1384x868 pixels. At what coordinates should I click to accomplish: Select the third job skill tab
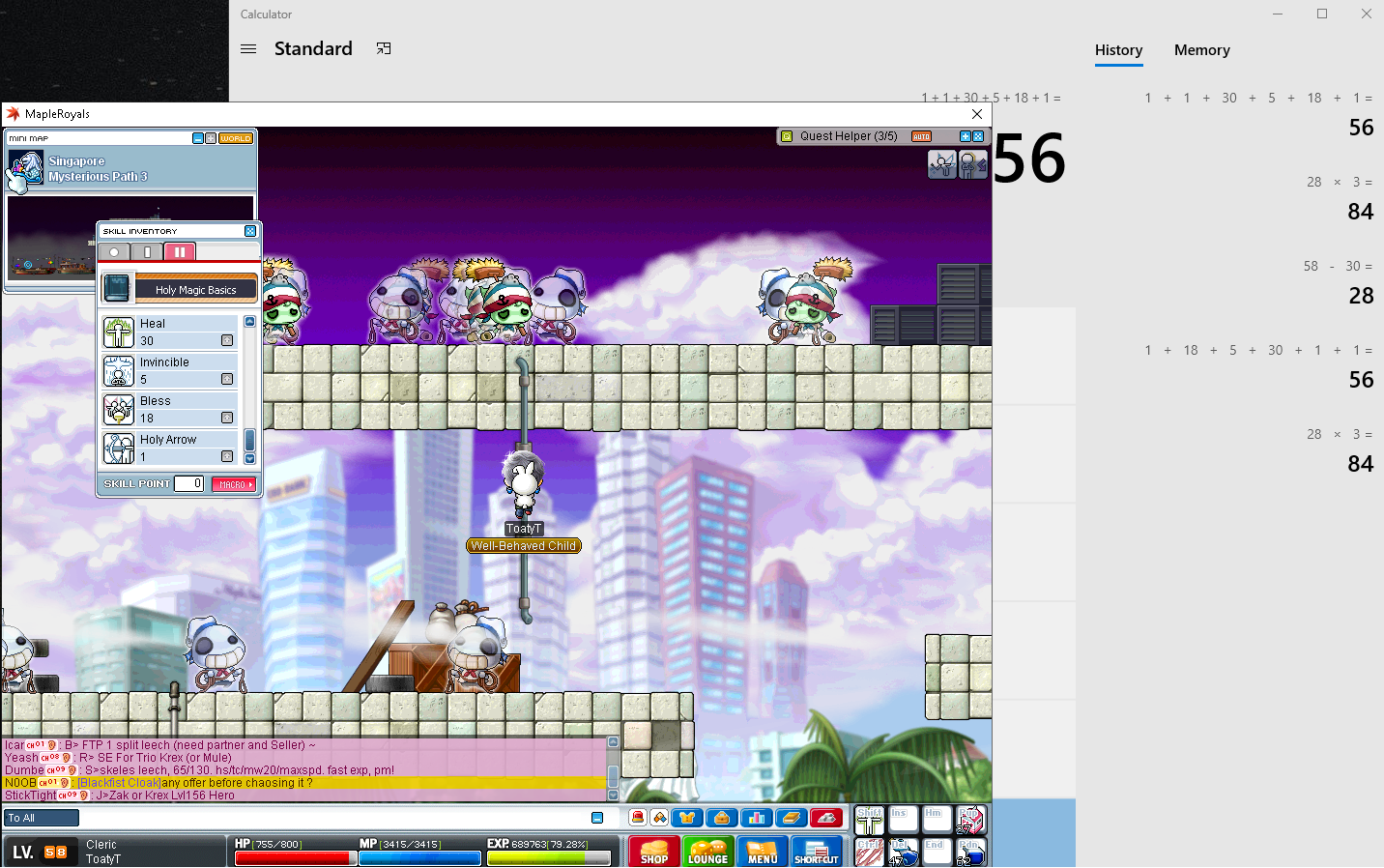pyautogui.click(x=180, y=252)
